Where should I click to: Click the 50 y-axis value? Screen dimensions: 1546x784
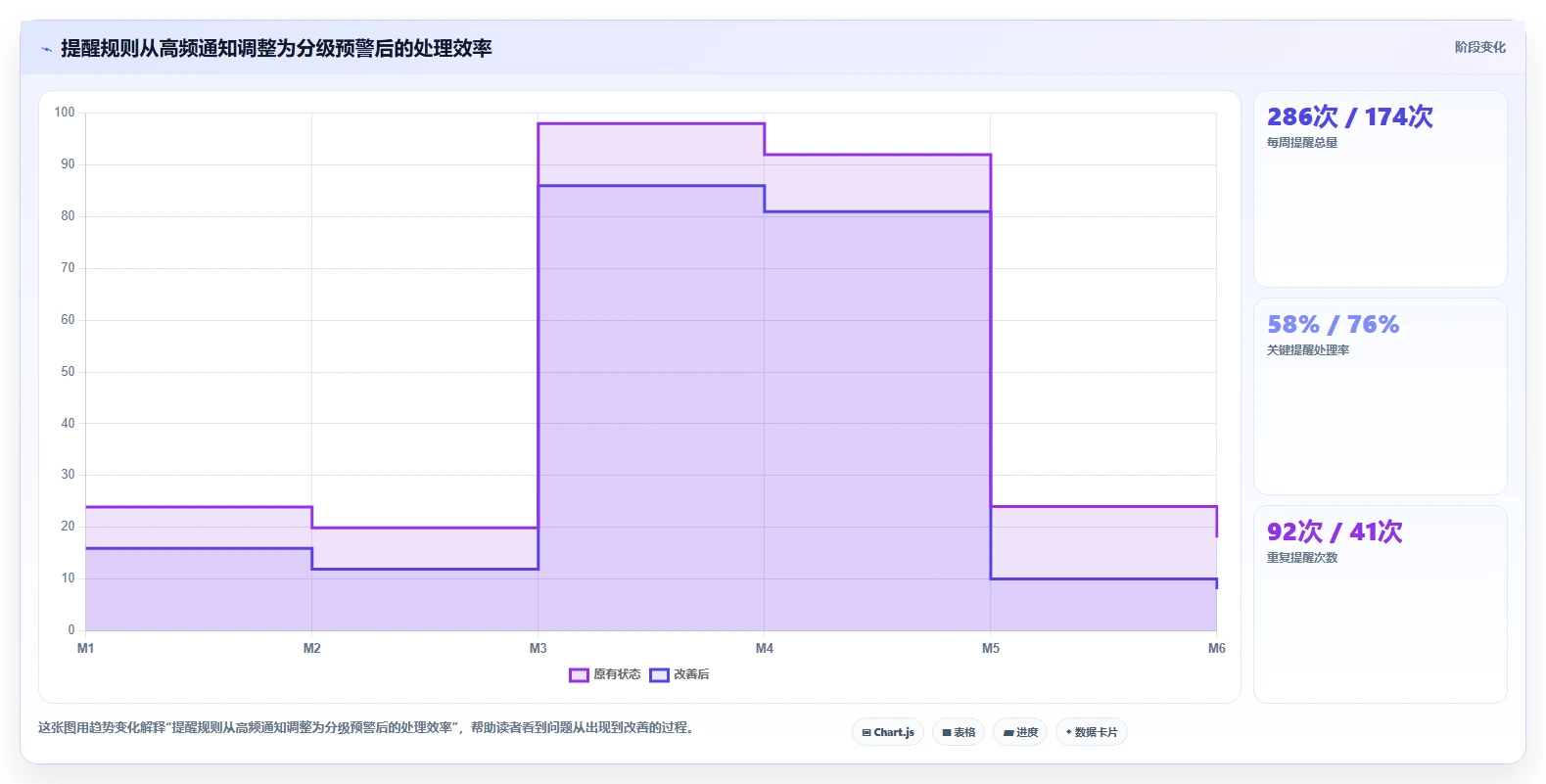coord(68,372)
